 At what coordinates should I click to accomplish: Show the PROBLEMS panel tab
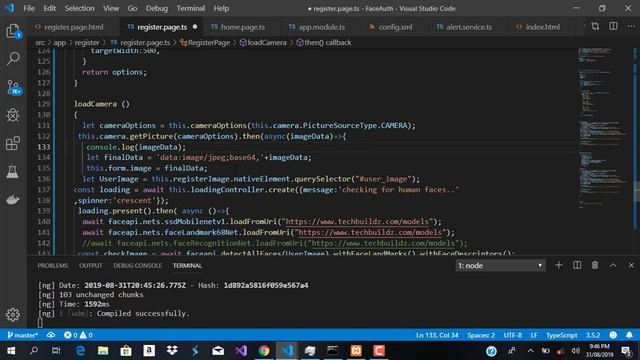click(53, 265)
